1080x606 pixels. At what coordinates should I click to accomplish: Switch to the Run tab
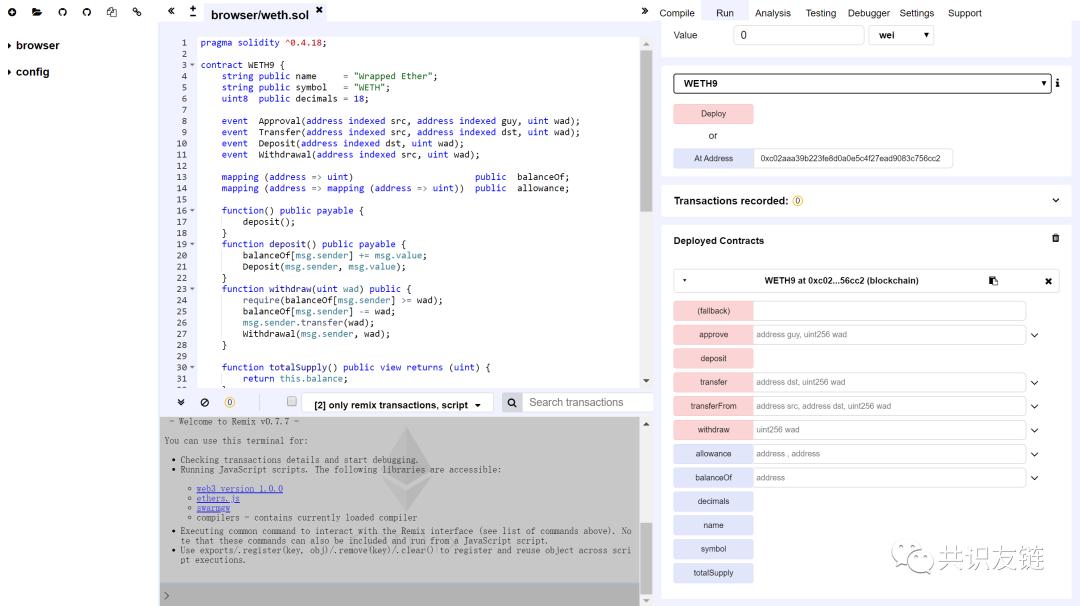pyautogui.click(x=725, y=13)
